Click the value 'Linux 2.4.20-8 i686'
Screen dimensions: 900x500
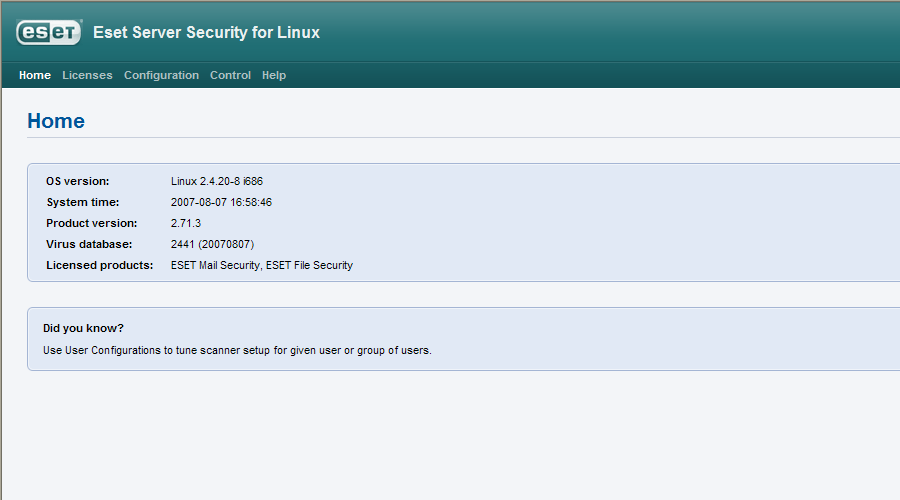tap(217, 181)
